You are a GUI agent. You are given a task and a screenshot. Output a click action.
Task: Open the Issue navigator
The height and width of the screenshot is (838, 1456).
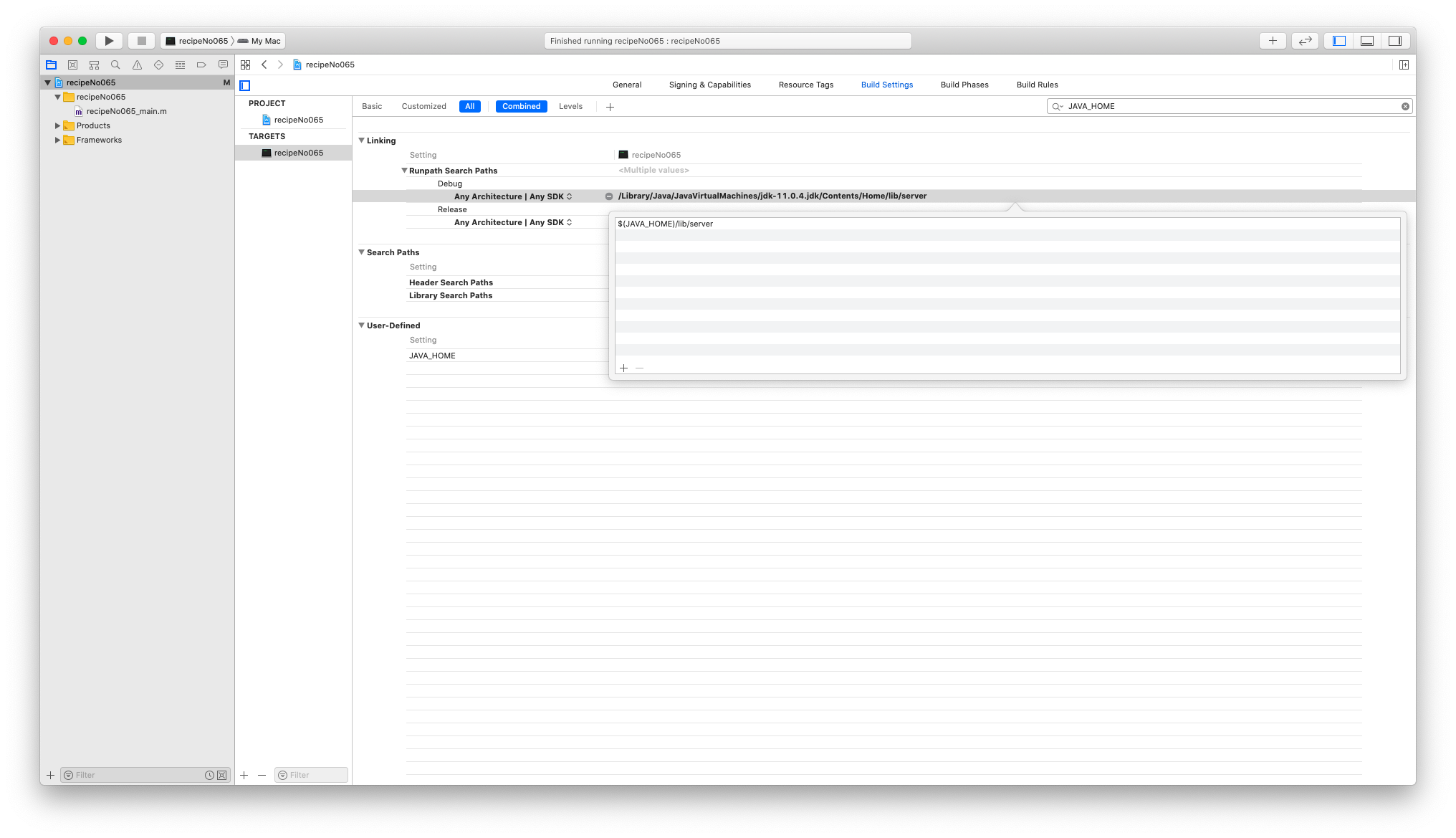[x=137, y=65]
